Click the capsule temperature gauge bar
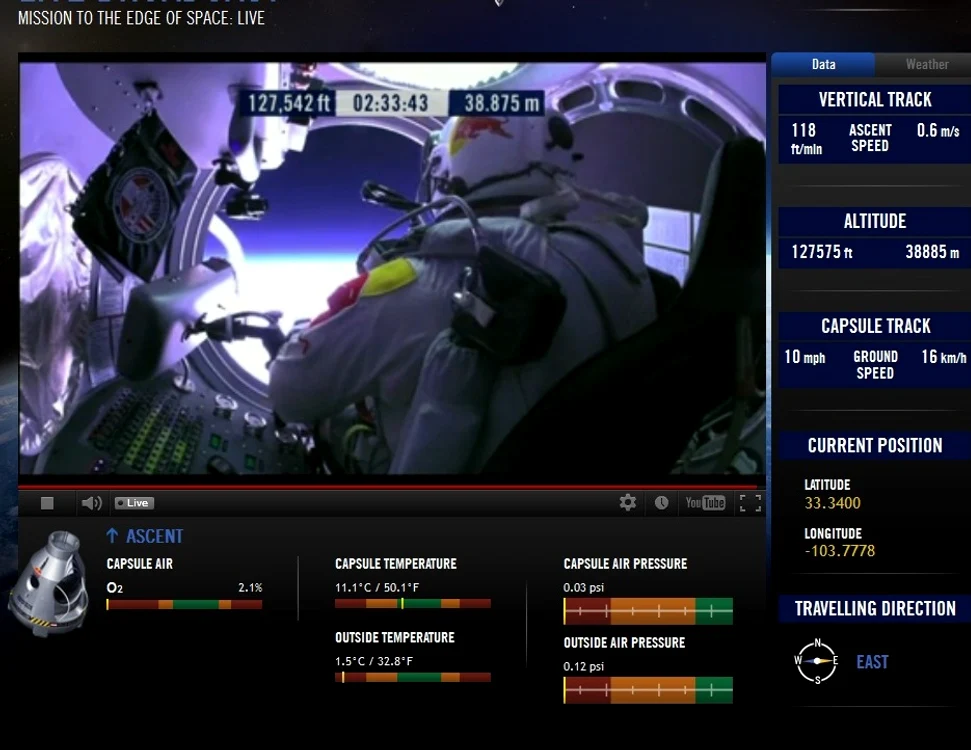The height and width of the screenshot is (750, 971). pyautogui.click(x=413, y=603)
